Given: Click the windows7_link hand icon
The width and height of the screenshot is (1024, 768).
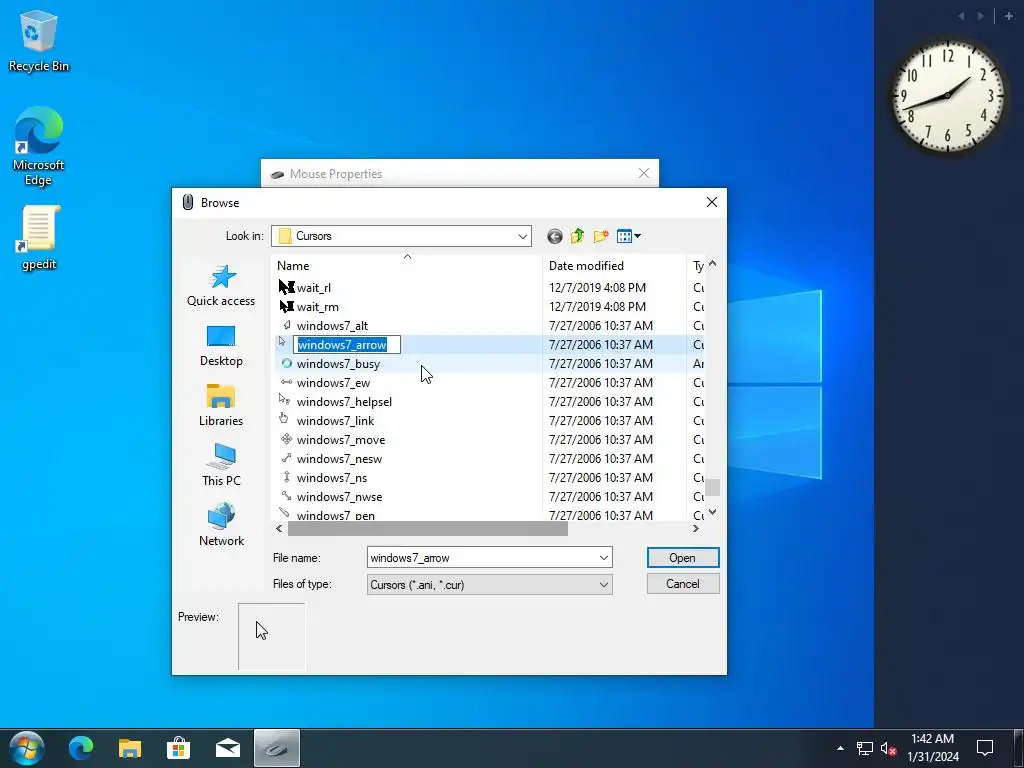Looking at the screenshot, I should (284, 419).
